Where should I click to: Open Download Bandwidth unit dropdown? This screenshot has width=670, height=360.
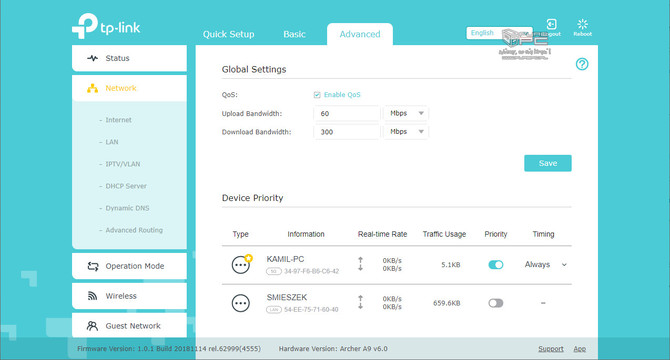[406, 132]
